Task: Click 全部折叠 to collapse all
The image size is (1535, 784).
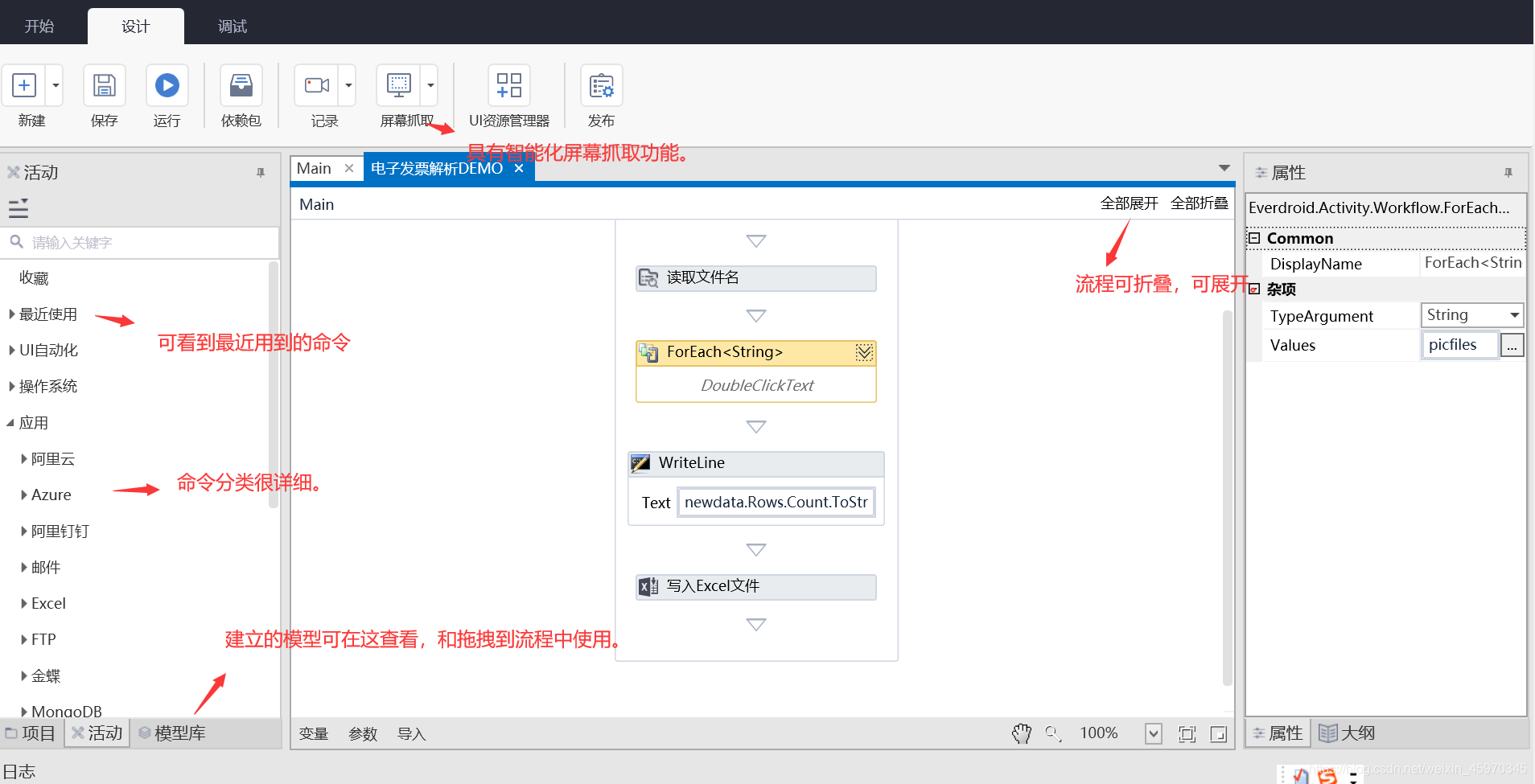Action: point(1200,203)
